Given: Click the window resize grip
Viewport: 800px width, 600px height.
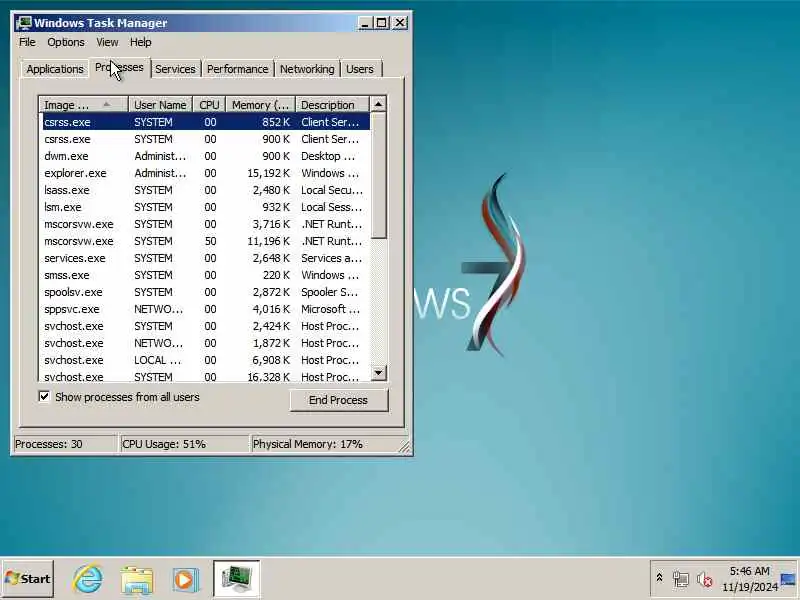Looking at the screenshot, I should tap(405, 447).
